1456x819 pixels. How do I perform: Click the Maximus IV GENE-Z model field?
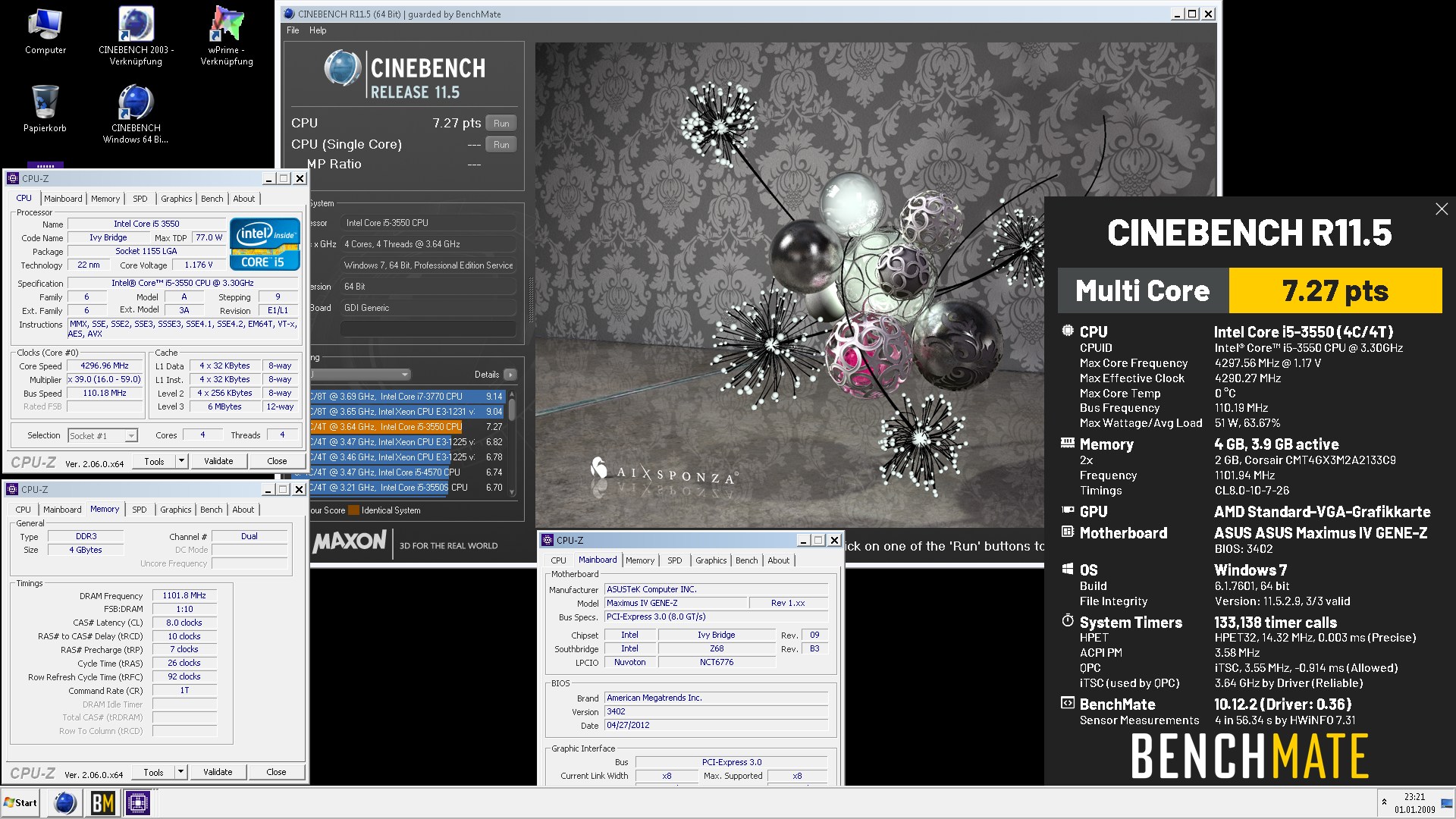(674, 603)
